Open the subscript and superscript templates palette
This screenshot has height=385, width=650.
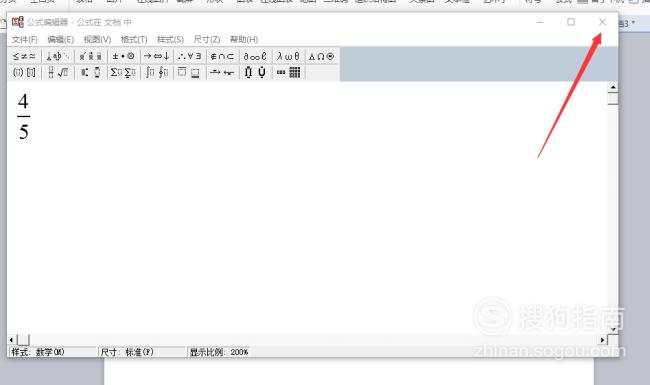[91, 73]
